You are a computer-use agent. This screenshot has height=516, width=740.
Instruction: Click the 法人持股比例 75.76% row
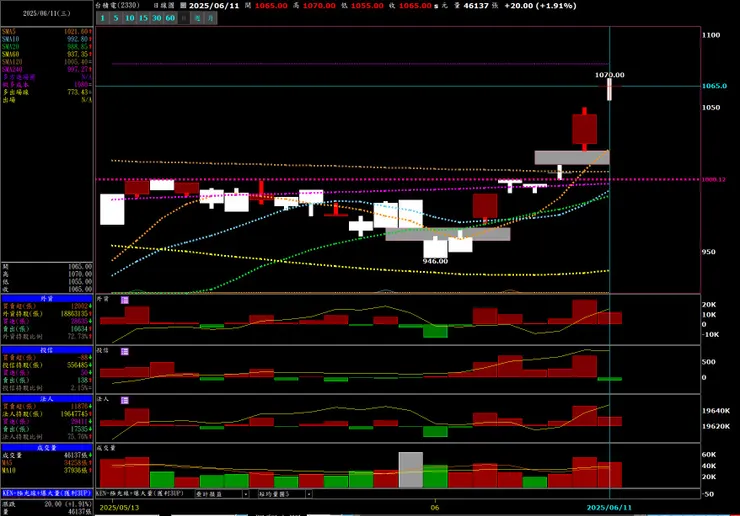coord(47,437)
